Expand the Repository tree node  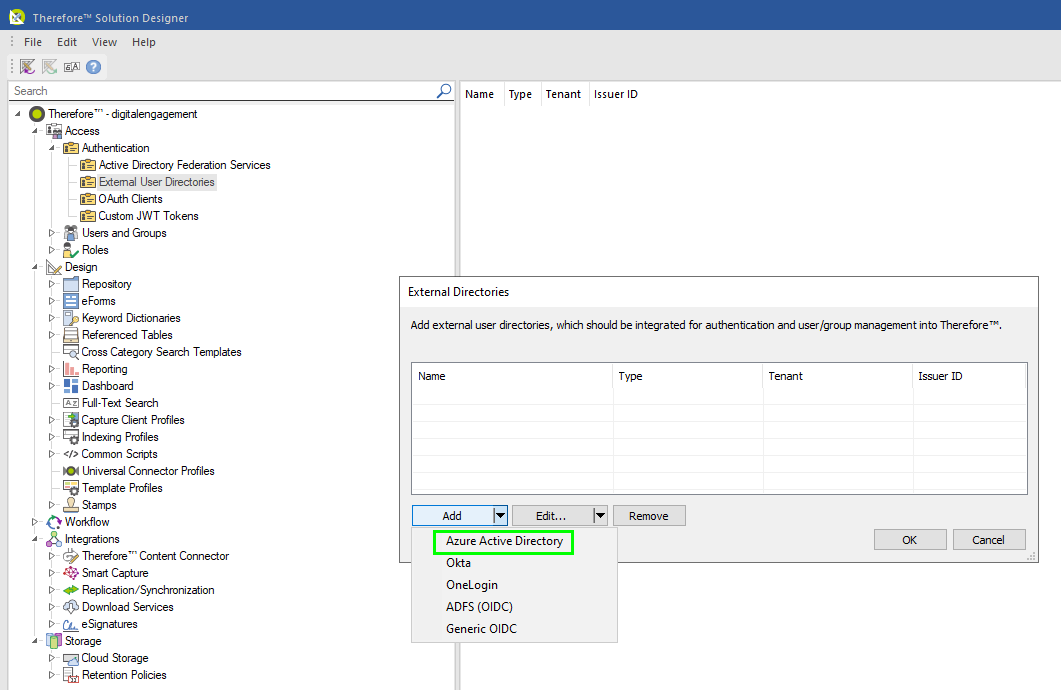pos(51,284)
